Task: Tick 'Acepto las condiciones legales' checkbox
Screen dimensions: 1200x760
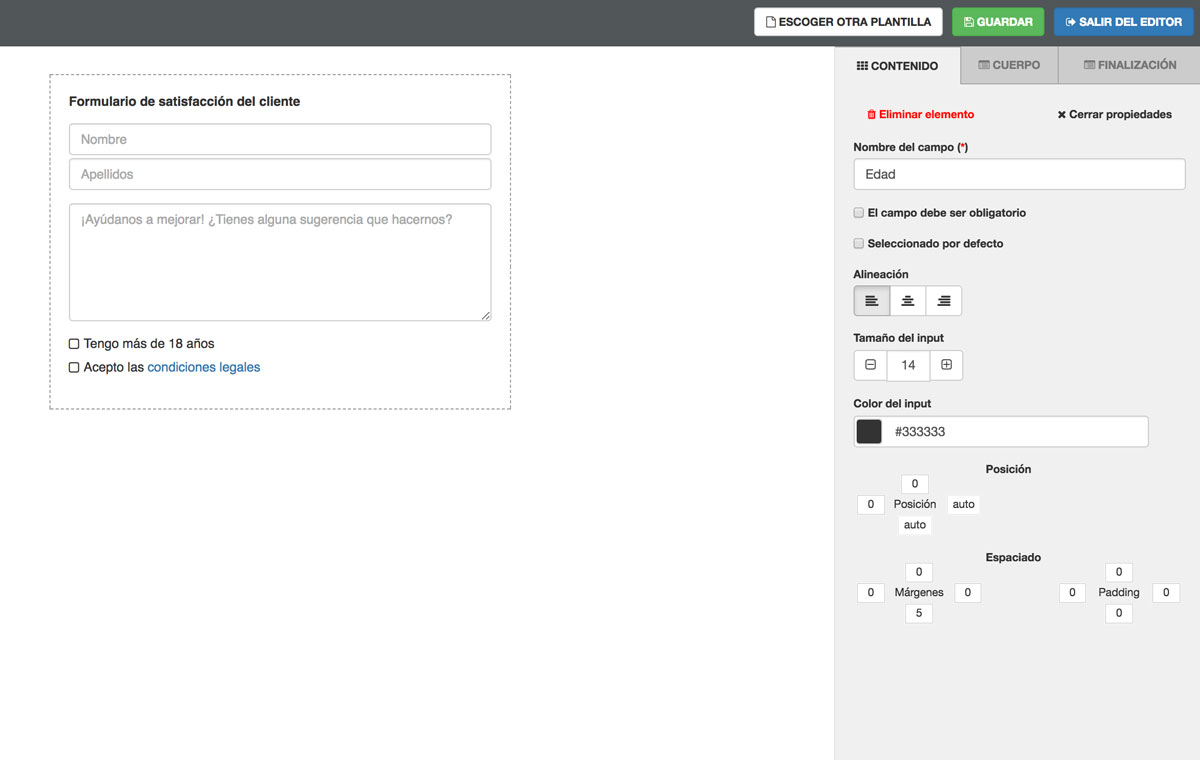Action: (x=74, y=368)
